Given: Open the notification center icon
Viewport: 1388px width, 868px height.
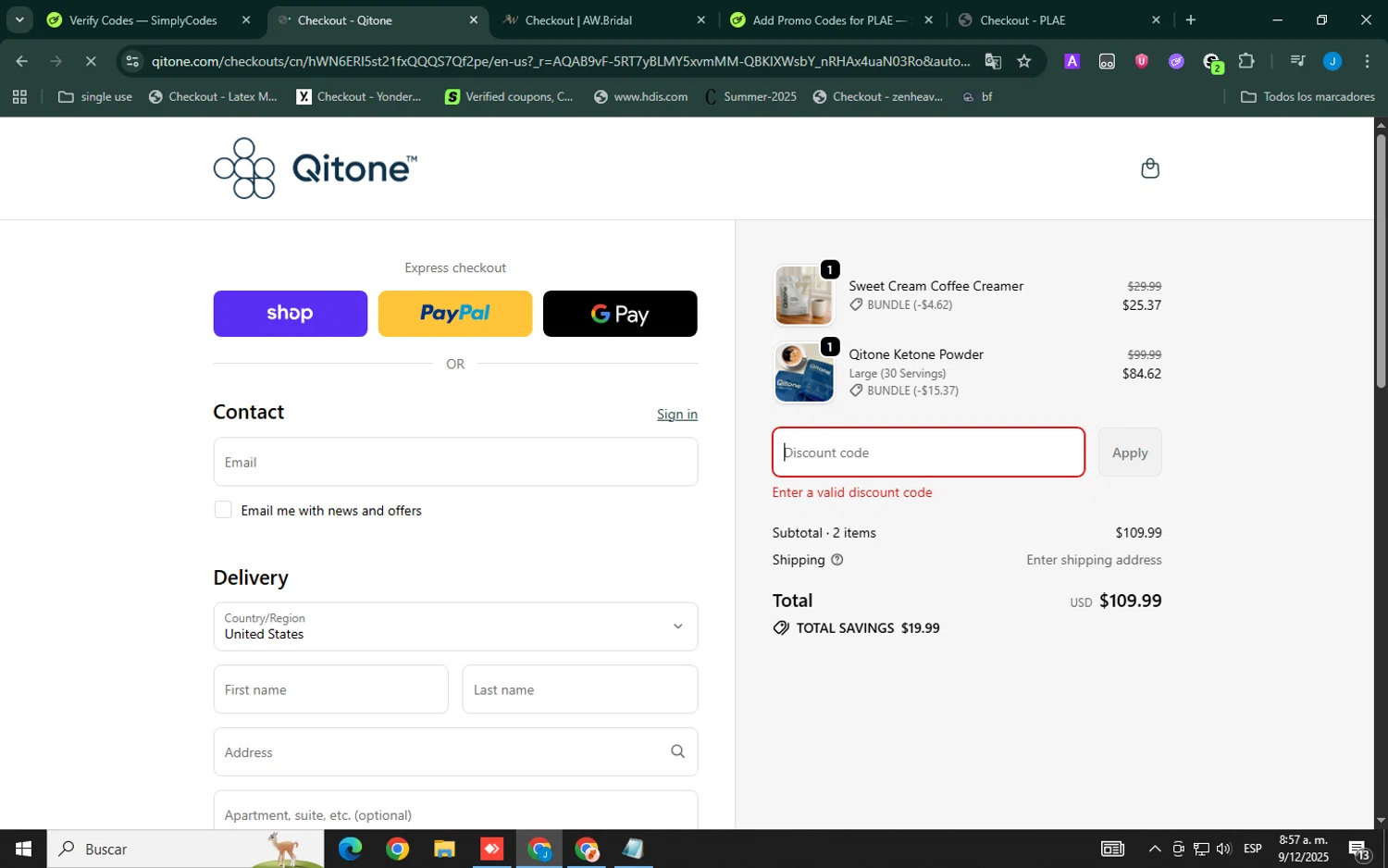Looking at the screenshot, I should pos(1358,849).
